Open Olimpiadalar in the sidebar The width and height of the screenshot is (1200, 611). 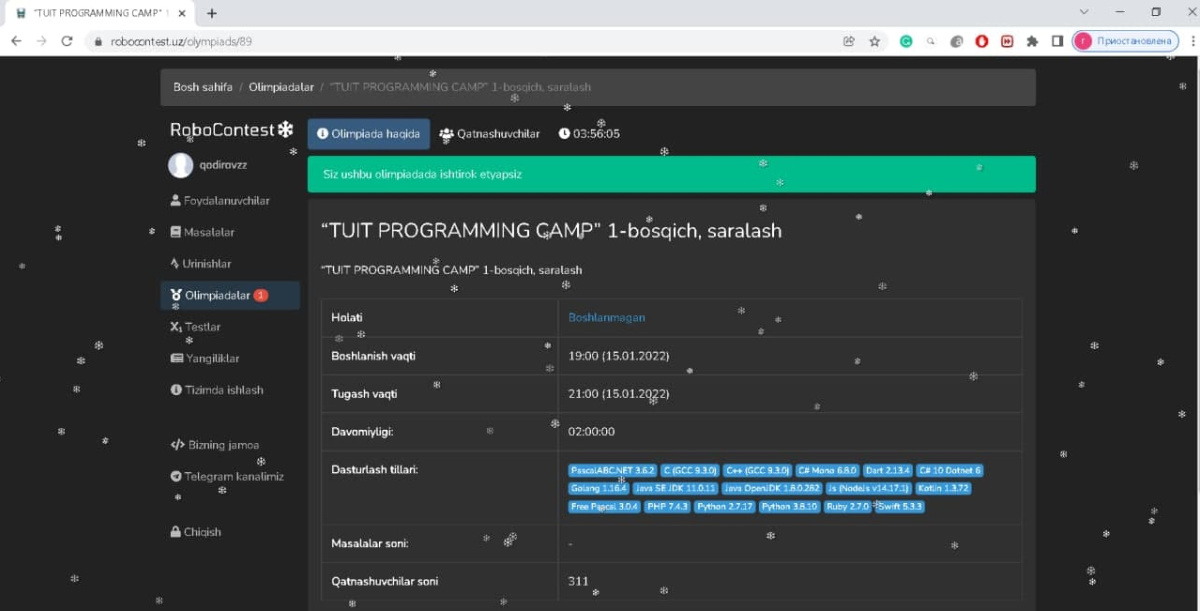pyautogui.click(x=217, y=295)
